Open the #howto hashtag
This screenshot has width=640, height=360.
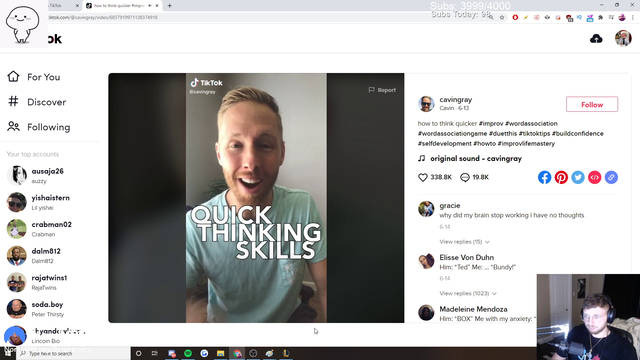[x=484, y=144]
